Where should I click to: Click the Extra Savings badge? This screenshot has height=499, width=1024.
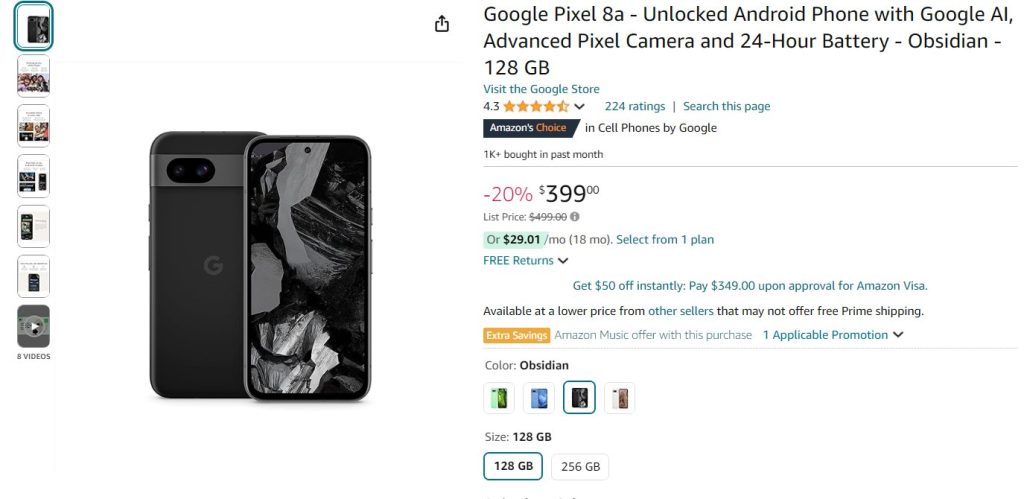[516, 335]
